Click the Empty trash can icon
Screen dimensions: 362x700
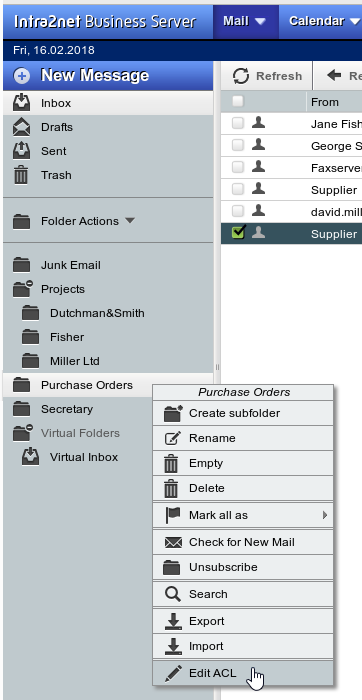pos(171,463)
